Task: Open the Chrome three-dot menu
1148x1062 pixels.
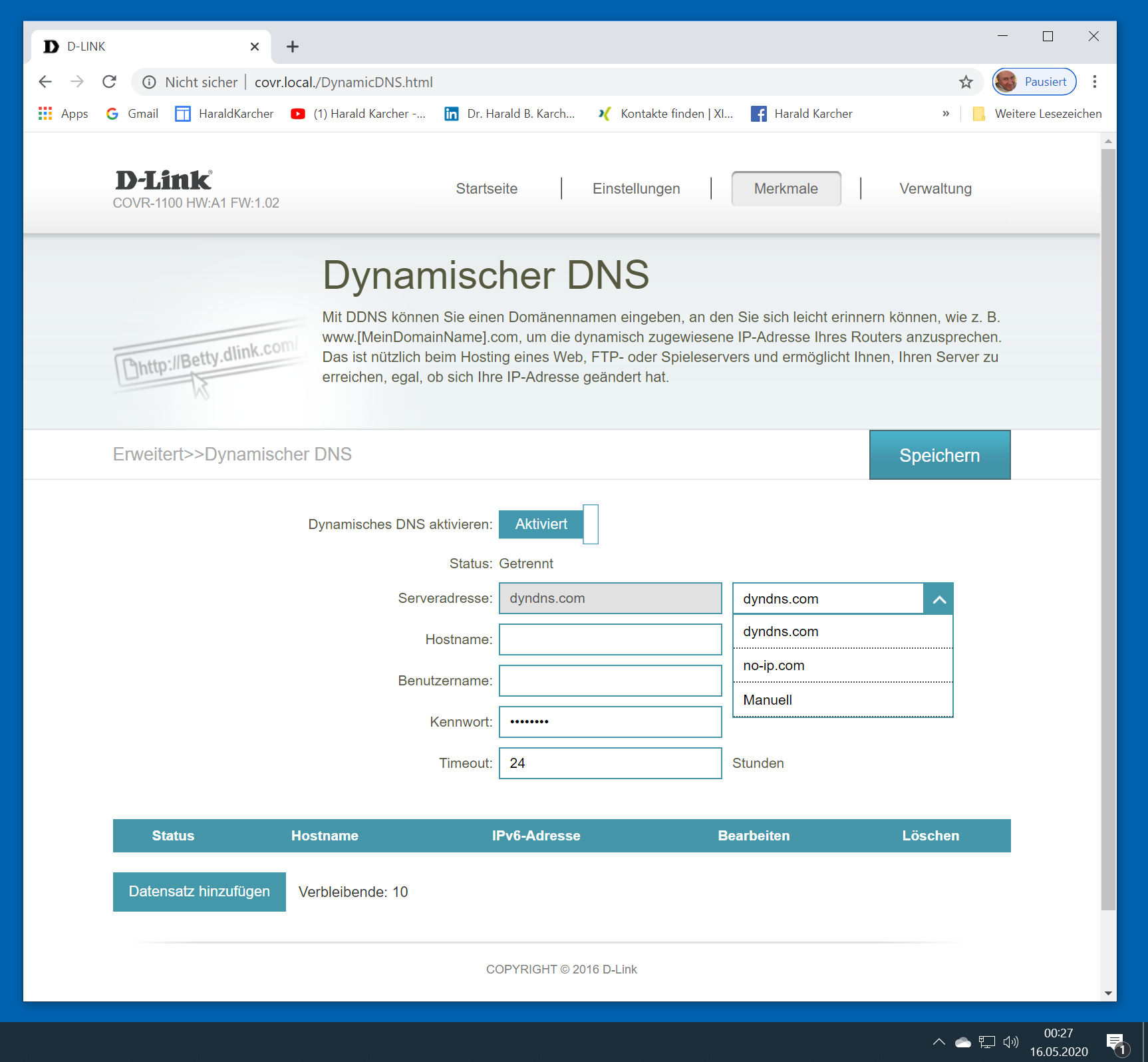Action: (1094, 82)
